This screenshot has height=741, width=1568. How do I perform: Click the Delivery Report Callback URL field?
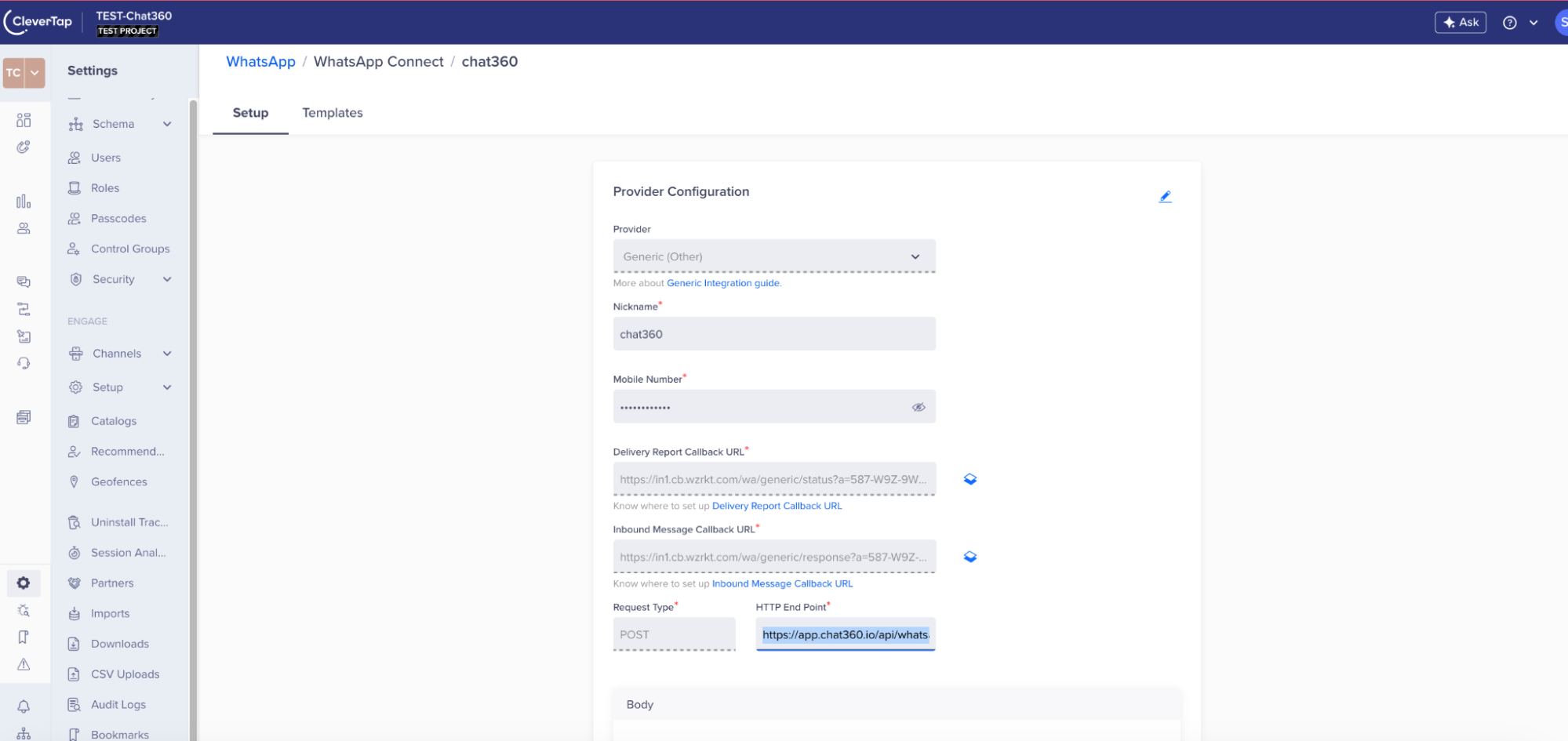pyautogui.click(x=774, y=479)
